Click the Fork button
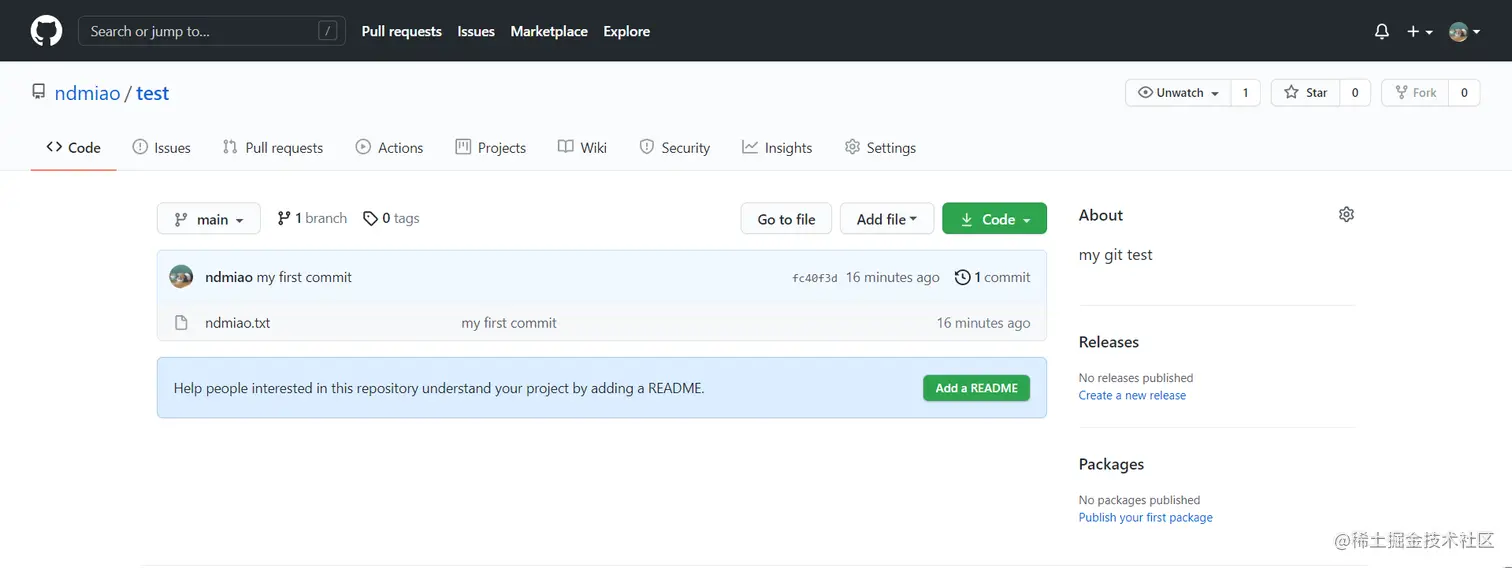Image resolution: width=1512 pixels, height=568 pixels. point(1415,93)
